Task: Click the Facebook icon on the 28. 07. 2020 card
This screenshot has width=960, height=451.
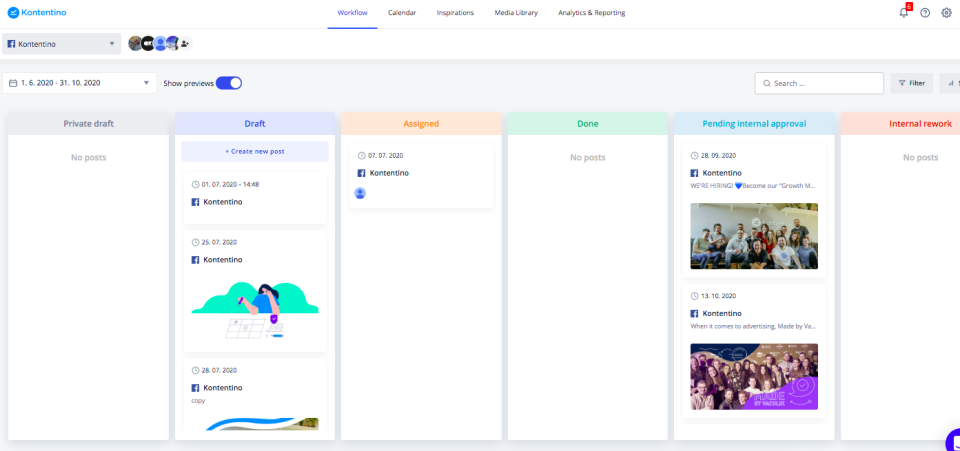Action: [196, 387]
